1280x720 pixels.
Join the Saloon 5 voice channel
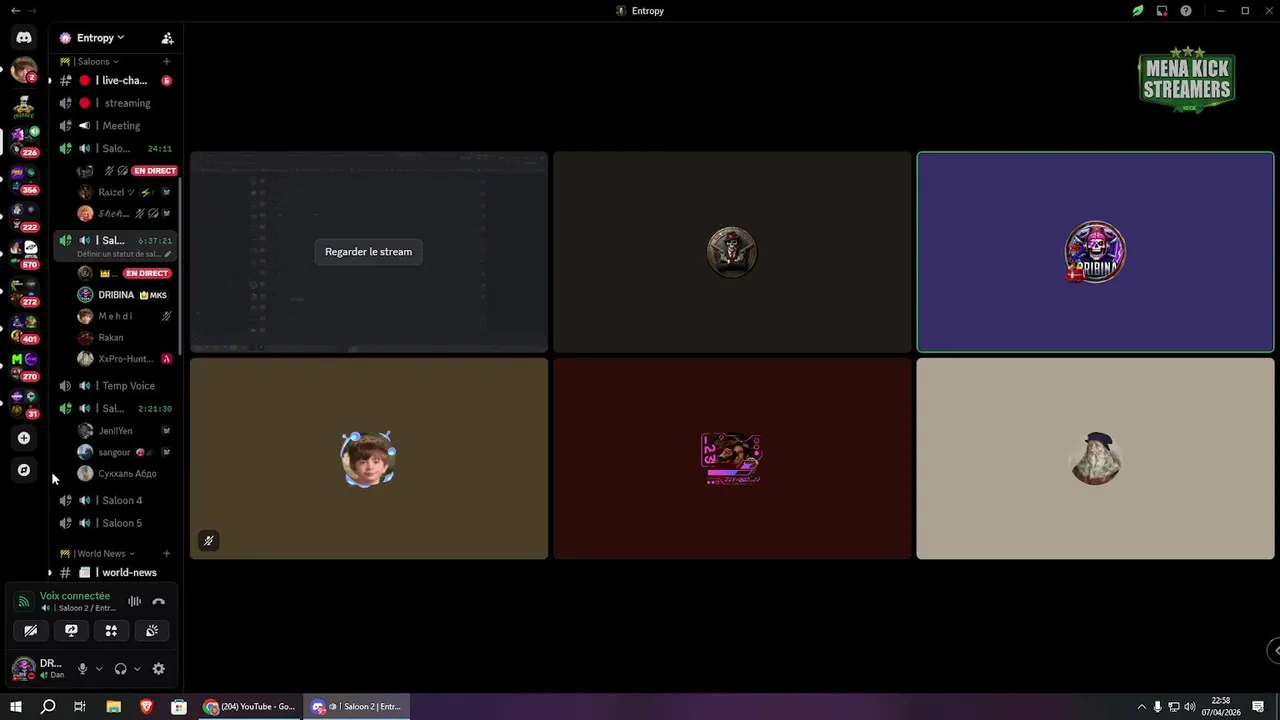click(115, 523)
